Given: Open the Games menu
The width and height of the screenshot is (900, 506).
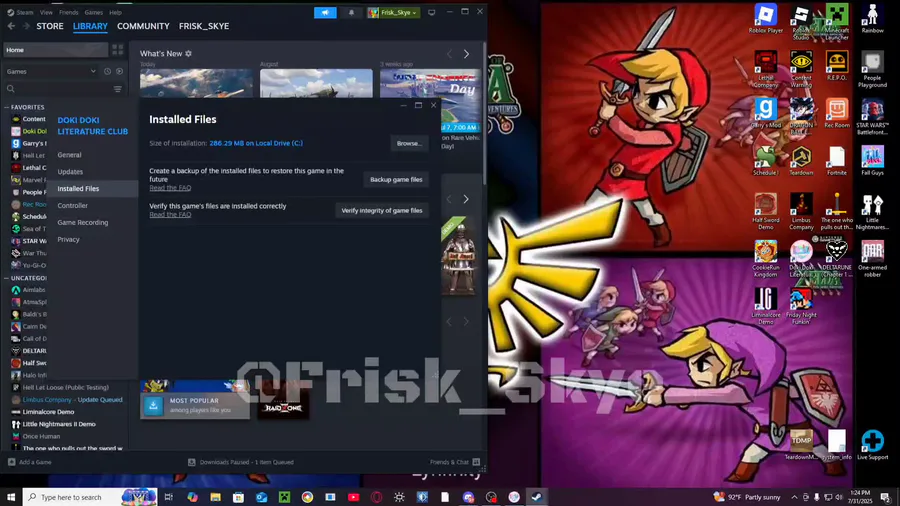Looking at the screenshot, I should coord(94,12).
